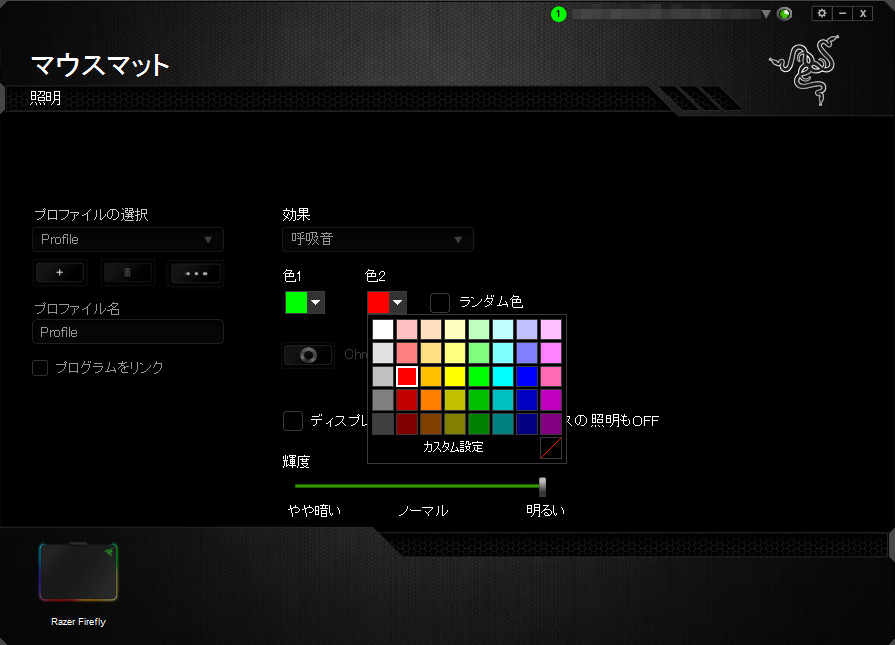
Task: Open the プロファイルの選択 dropdown
Action: 127,239
